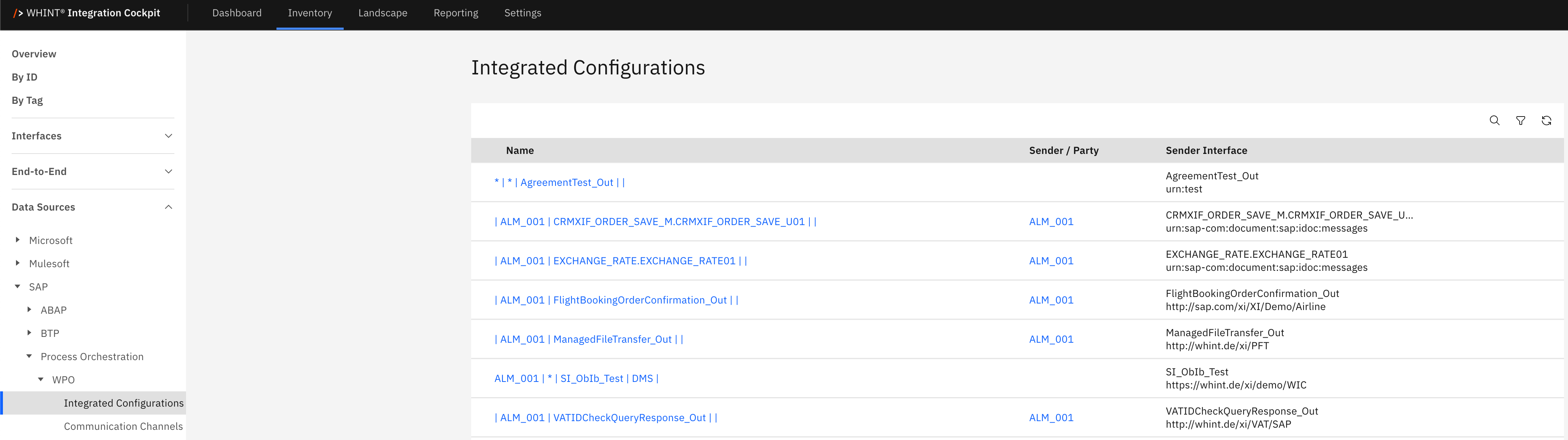Expand the Interfaces section chevron
The height and width of the screenshot is (440, 1568).
click(x=169, y=136)
